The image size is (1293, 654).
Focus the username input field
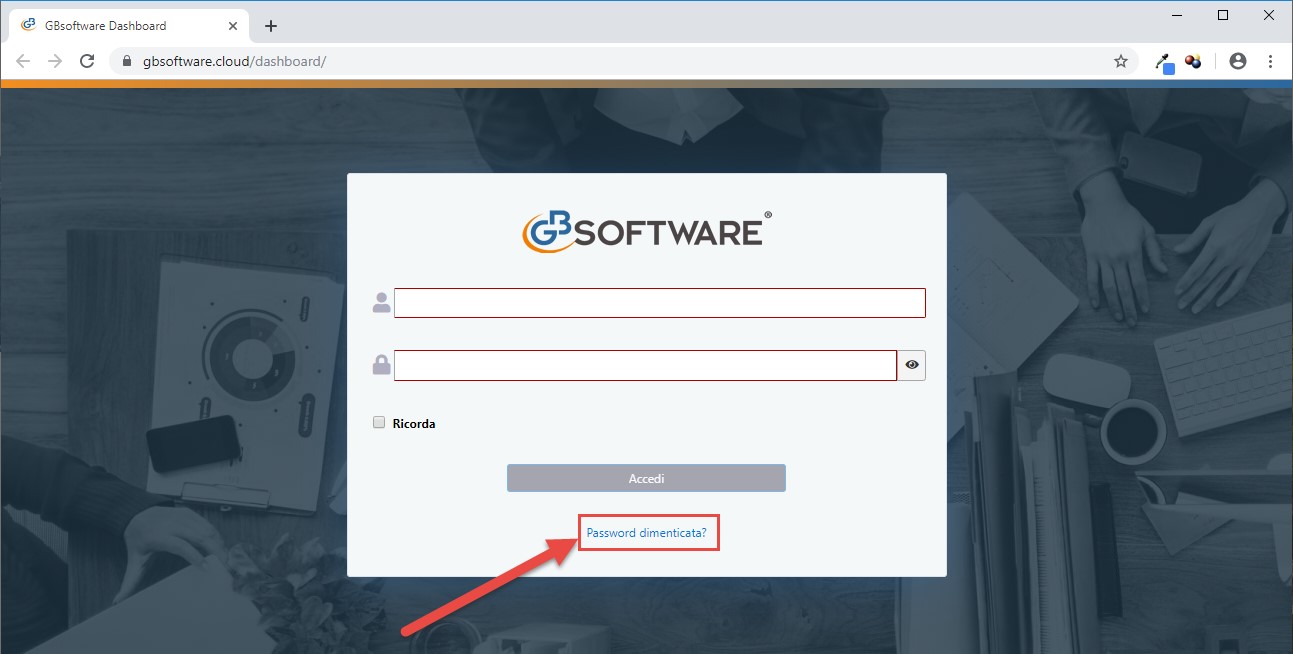click(x=660, y=303)
